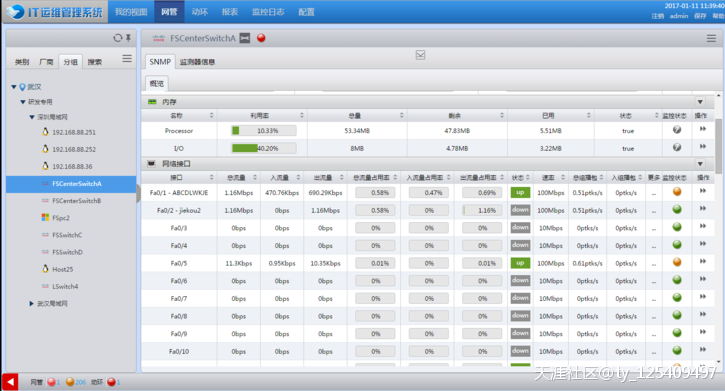Click the 1.16% outbound usage bar for Fa0/2
Viewport: 725px width, 391px height.
[482, 210]
